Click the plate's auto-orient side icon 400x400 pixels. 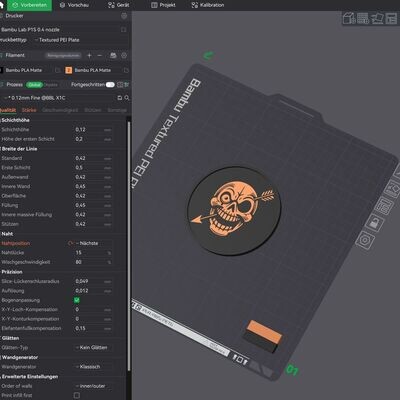tap(392, 190)
